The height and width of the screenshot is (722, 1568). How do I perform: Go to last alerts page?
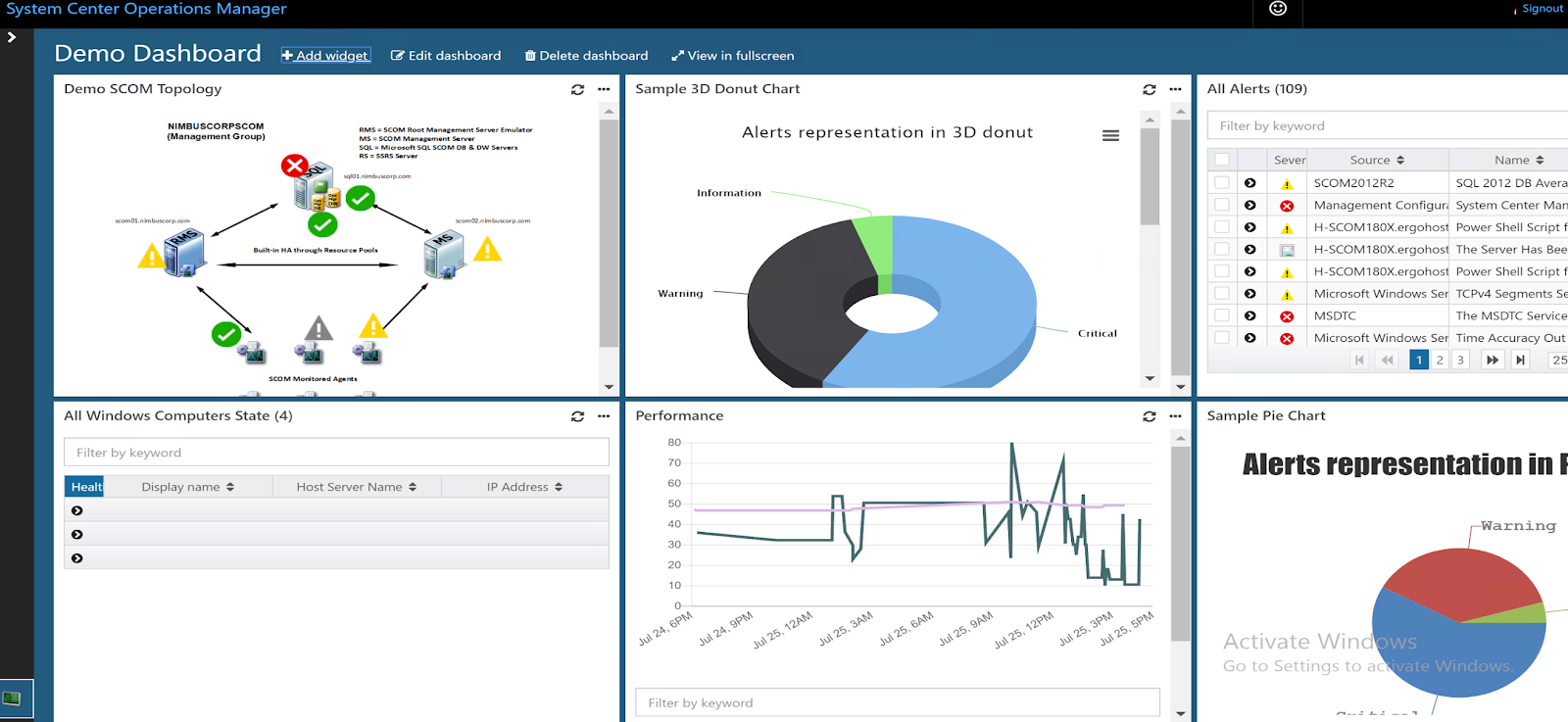[1520, 360]
